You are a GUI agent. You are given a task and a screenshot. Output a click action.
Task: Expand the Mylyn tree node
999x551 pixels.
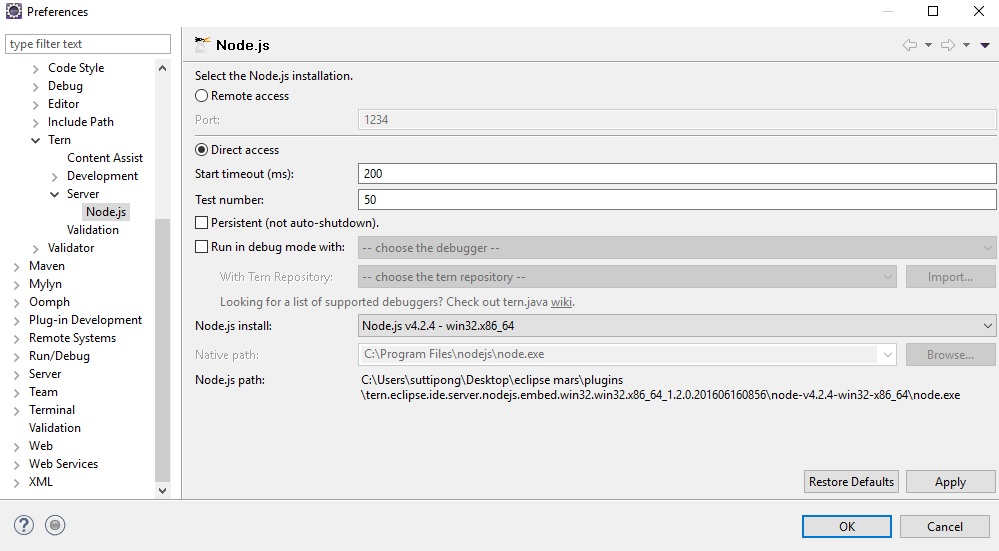point(17,285)
